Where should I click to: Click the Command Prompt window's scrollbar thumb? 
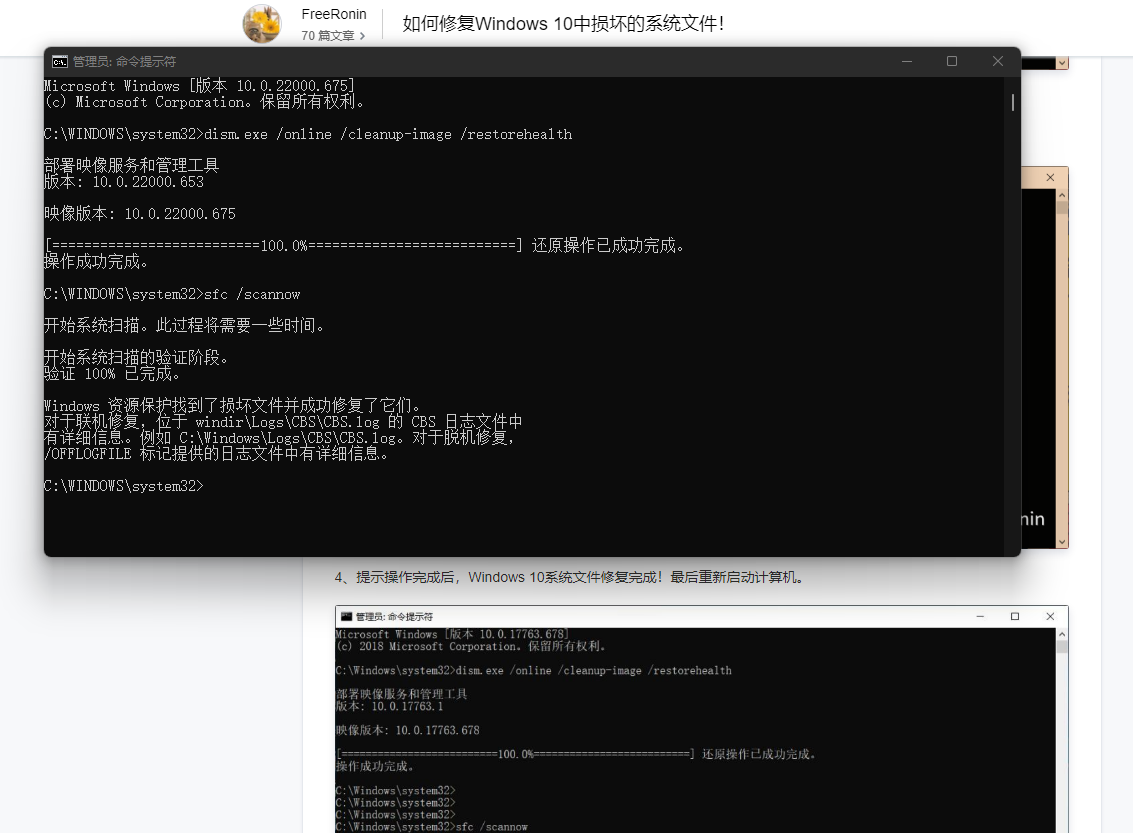click(x=1012, y=103)
